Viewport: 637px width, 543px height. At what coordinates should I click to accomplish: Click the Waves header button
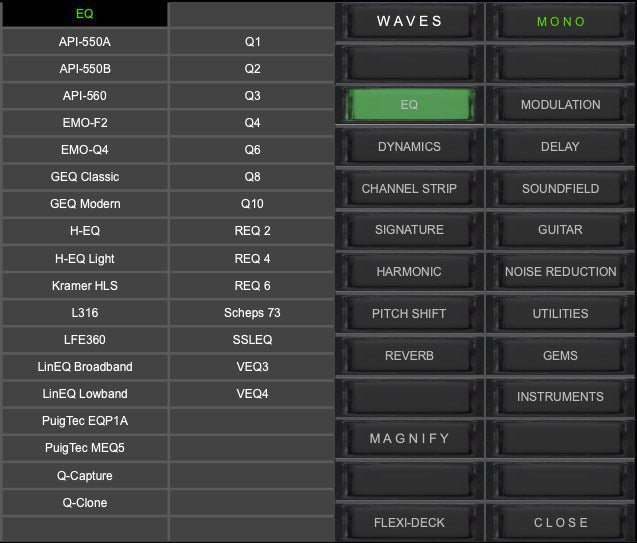pyautogui.click(x=409, y=22)
